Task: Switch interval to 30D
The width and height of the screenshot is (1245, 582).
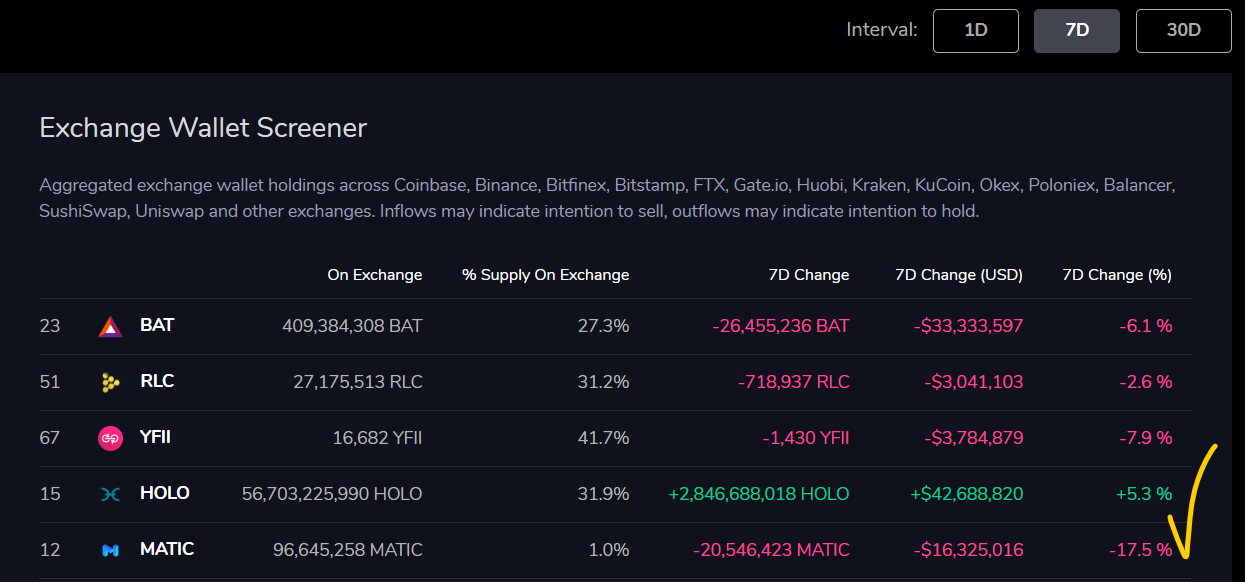Action: (1183, 30)
